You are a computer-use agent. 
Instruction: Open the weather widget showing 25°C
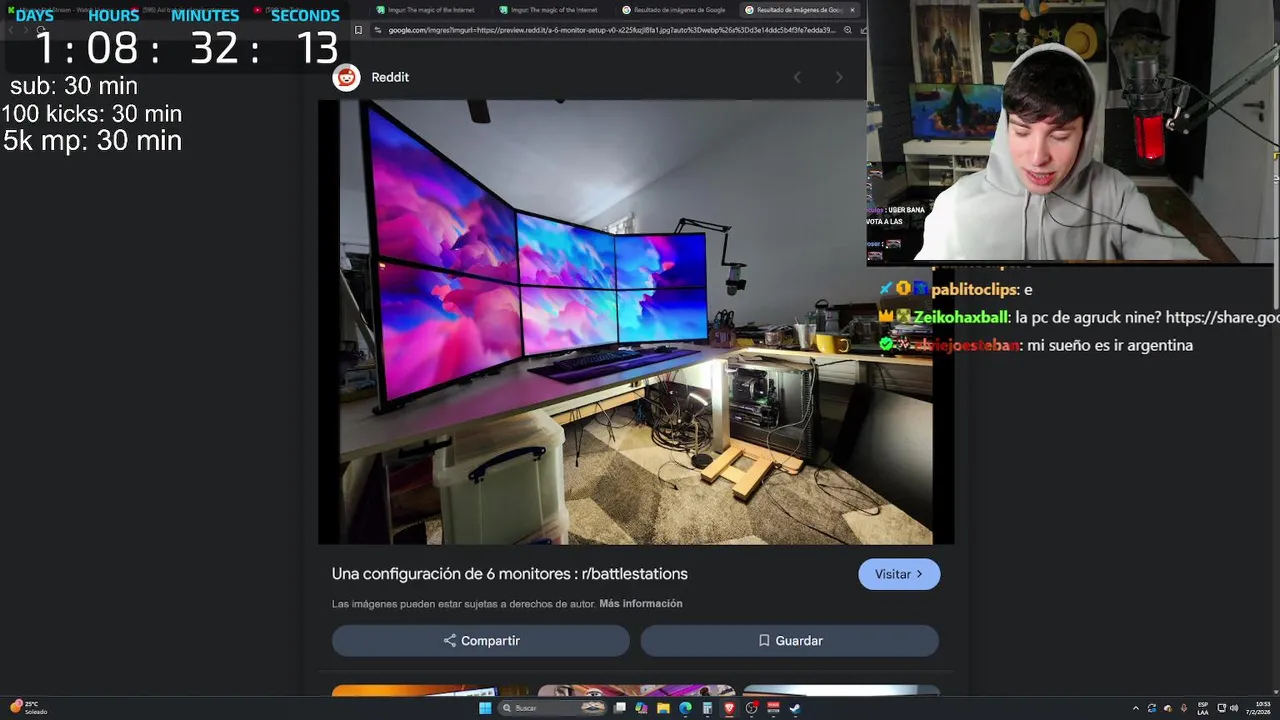(28, 708)
